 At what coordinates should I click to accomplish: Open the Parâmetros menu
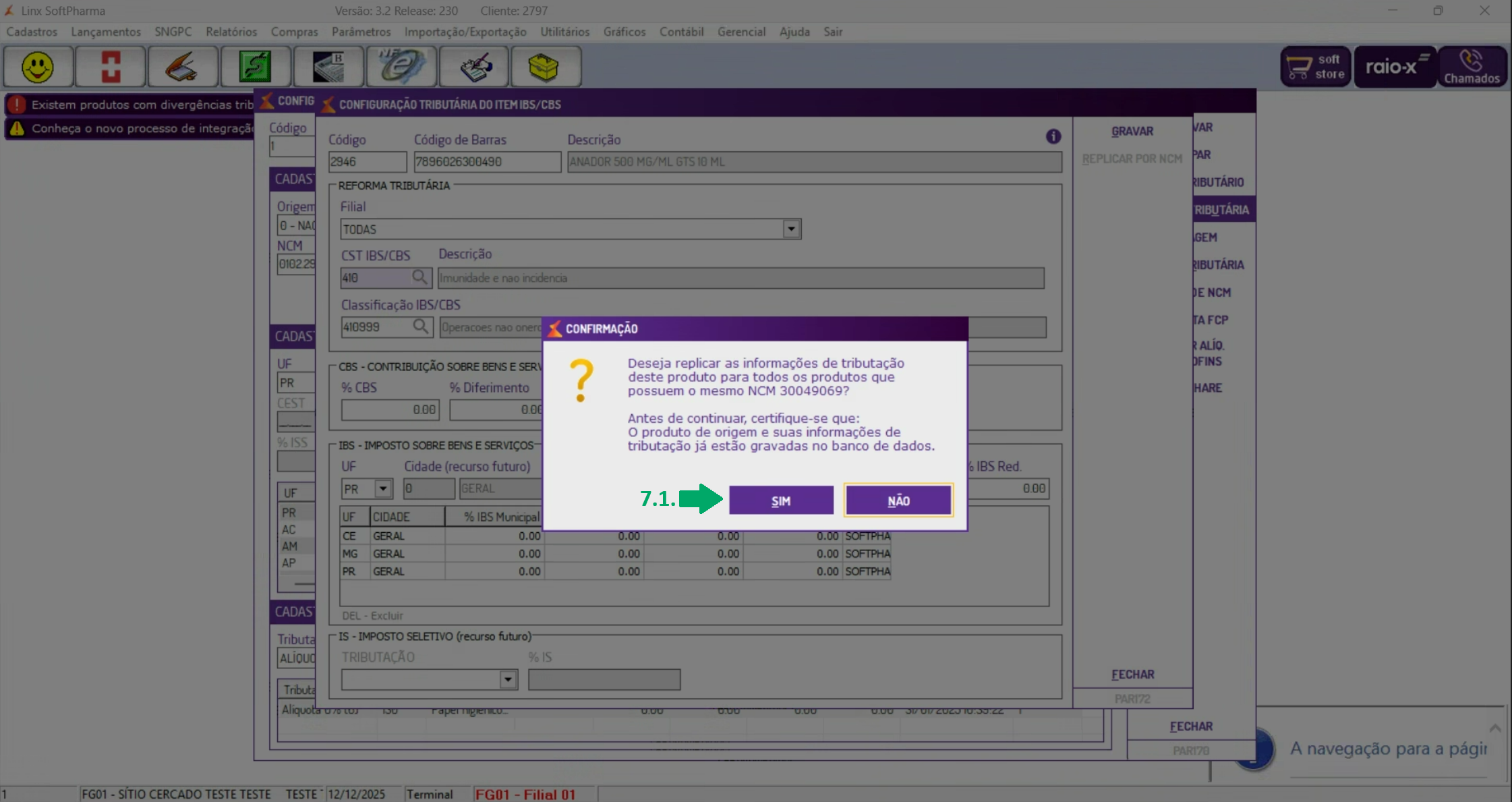point(361,32)
